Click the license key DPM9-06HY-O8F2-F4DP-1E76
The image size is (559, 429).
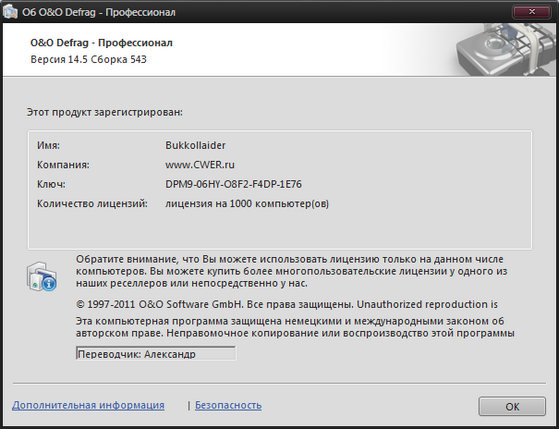click(x=234, y=184)
